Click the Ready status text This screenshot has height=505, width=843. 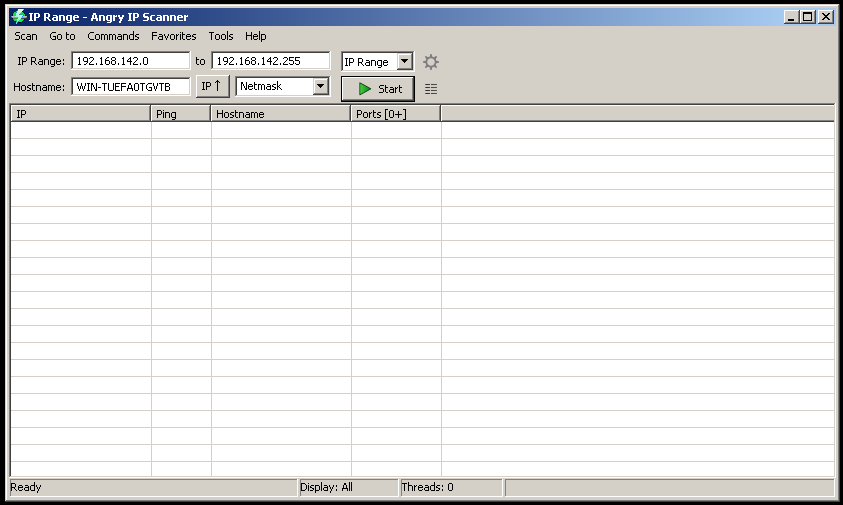26,487
